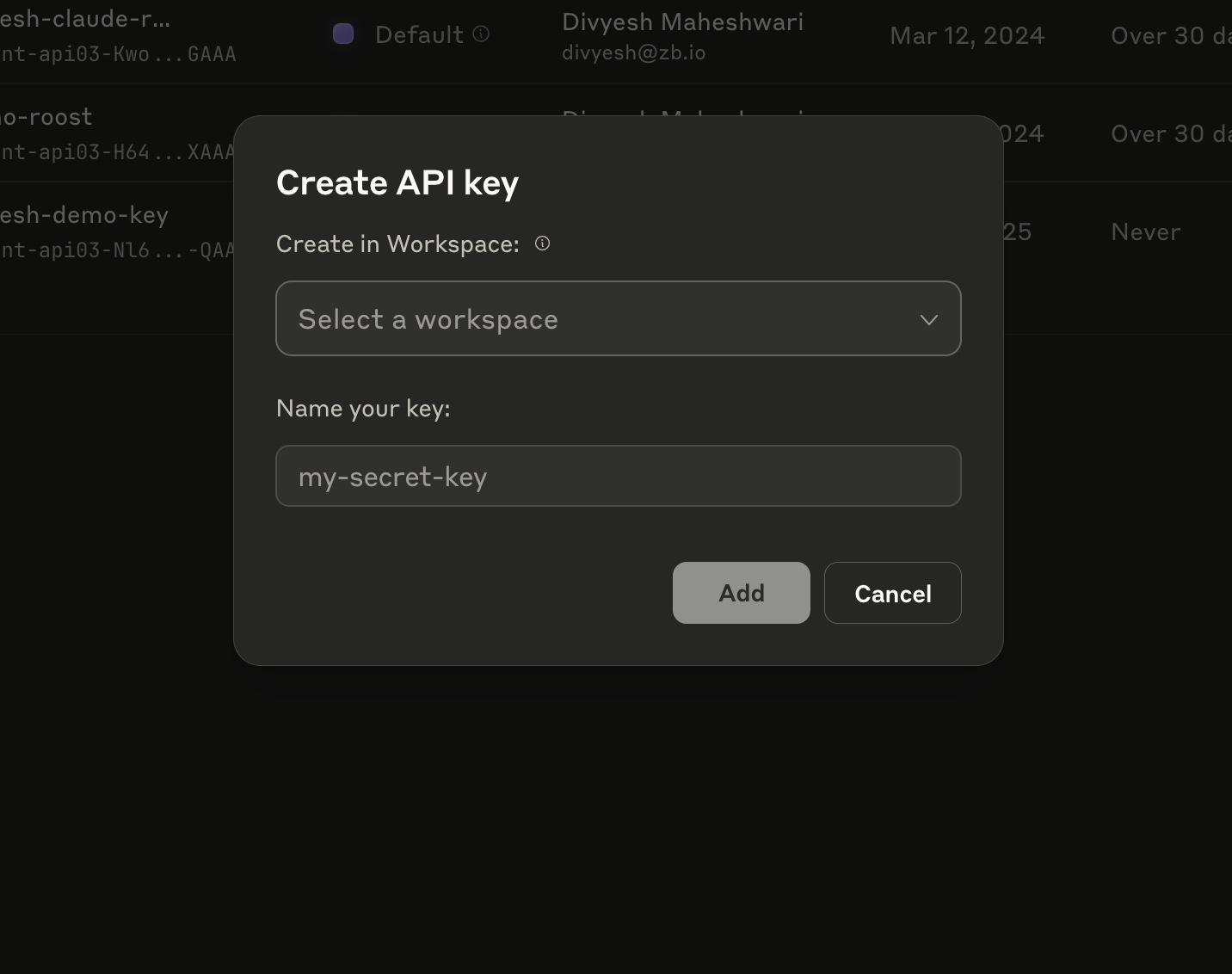Select the esh-demo-key row behind the dialog
Screen dimensions: 1232x974
tap(83, 215)
